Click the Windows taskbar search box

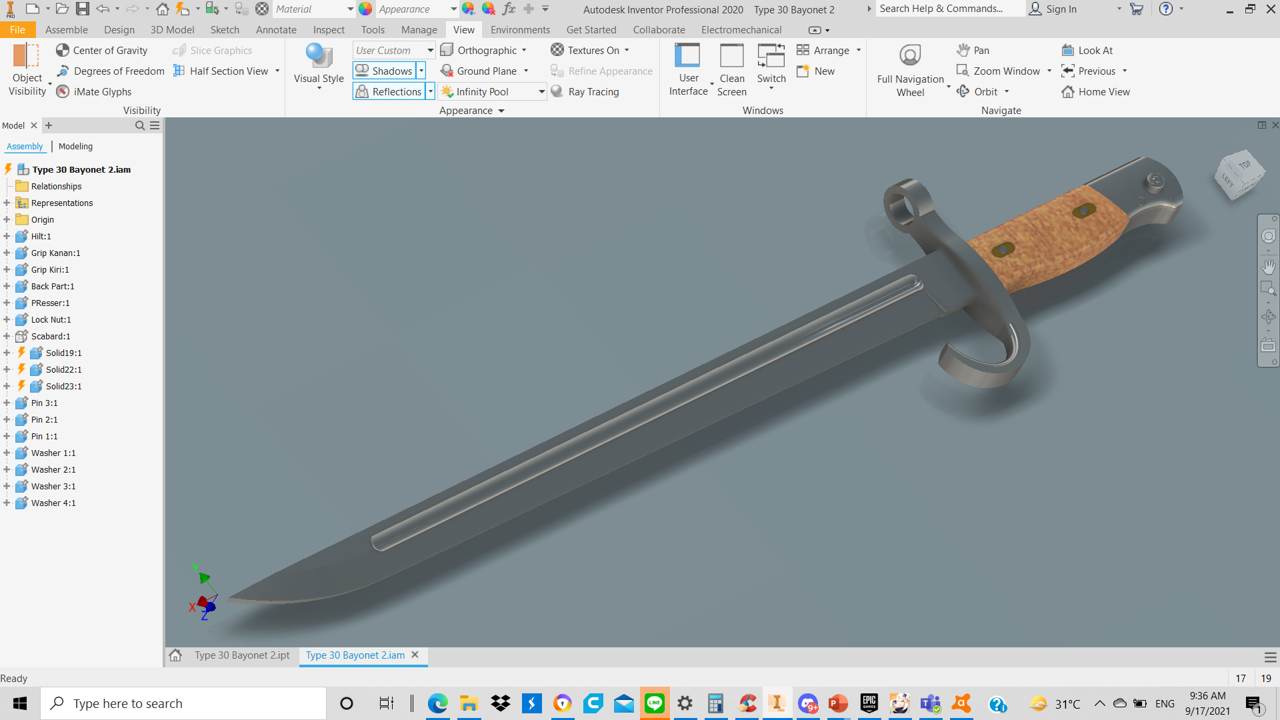[184, 704]
